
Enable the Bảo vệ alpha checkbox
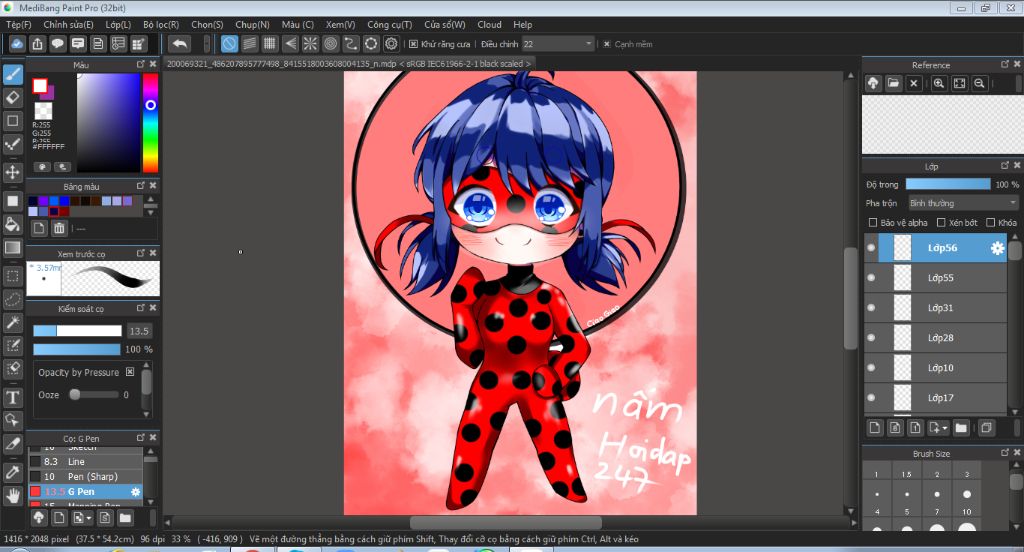click(872, 223)
